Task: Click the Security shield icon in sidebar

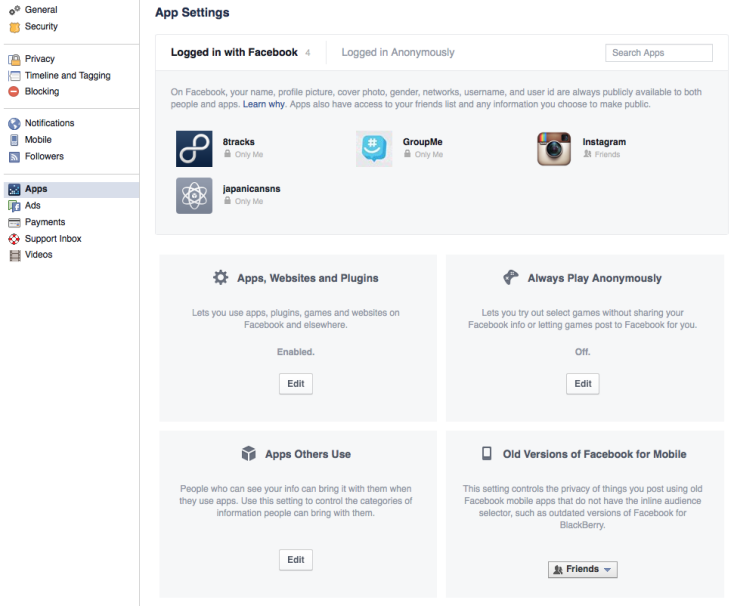Action: tap(14, 26)
